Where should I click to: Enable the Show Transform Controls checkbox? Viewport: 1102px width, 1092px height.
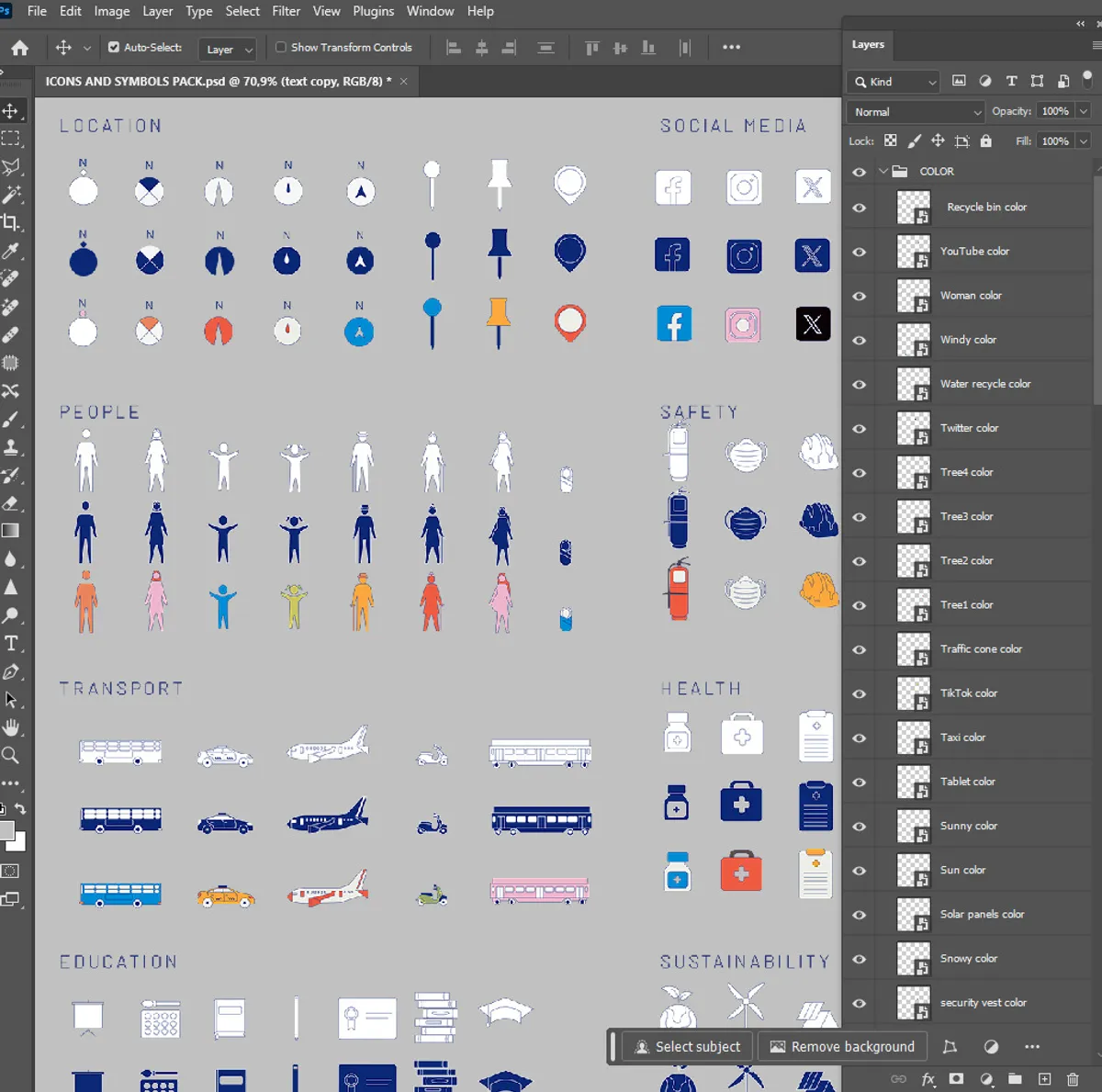pos(279,47)
